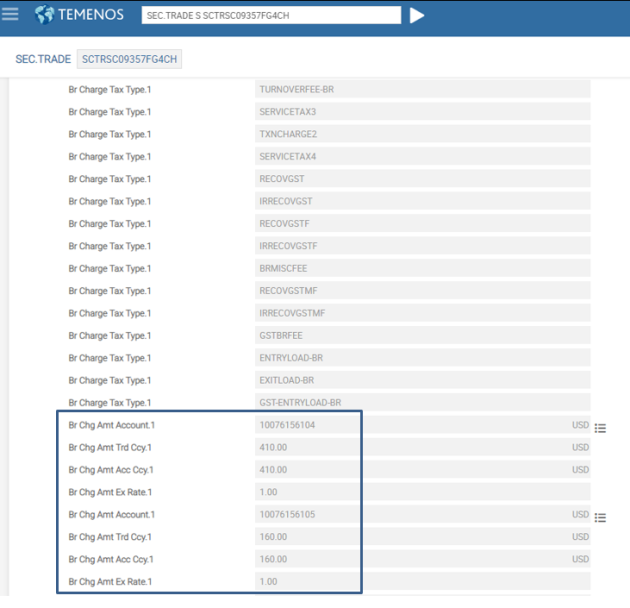Viewport: 630px width, 608px height.
Task: Click the SEC.TRADE heading label
Action: 43,59
